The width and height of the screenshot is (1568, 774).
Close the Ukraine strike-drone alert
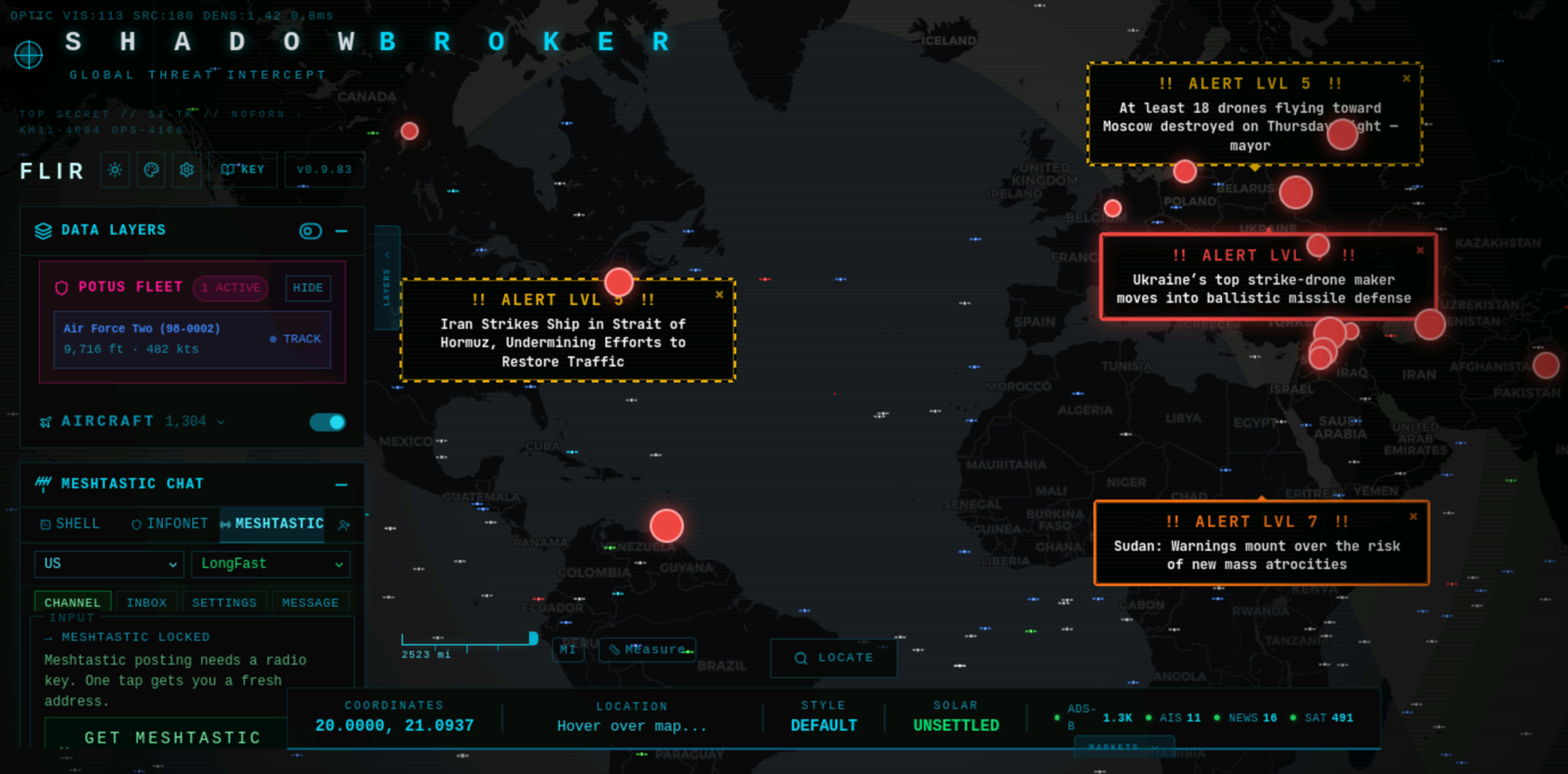coord(1421,250)
